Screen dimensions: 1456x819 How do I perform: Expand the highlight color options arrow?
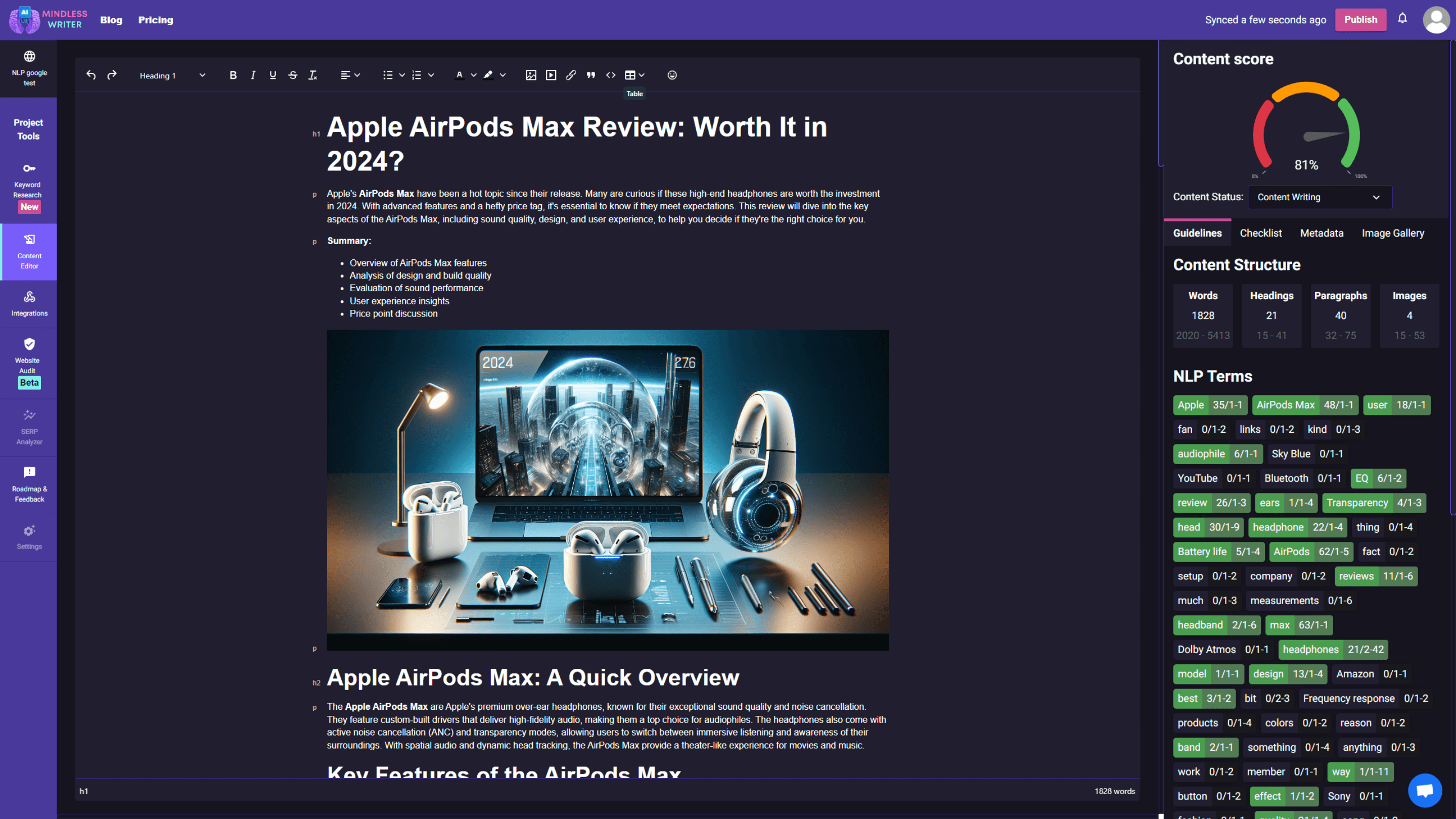coord(503,75)
